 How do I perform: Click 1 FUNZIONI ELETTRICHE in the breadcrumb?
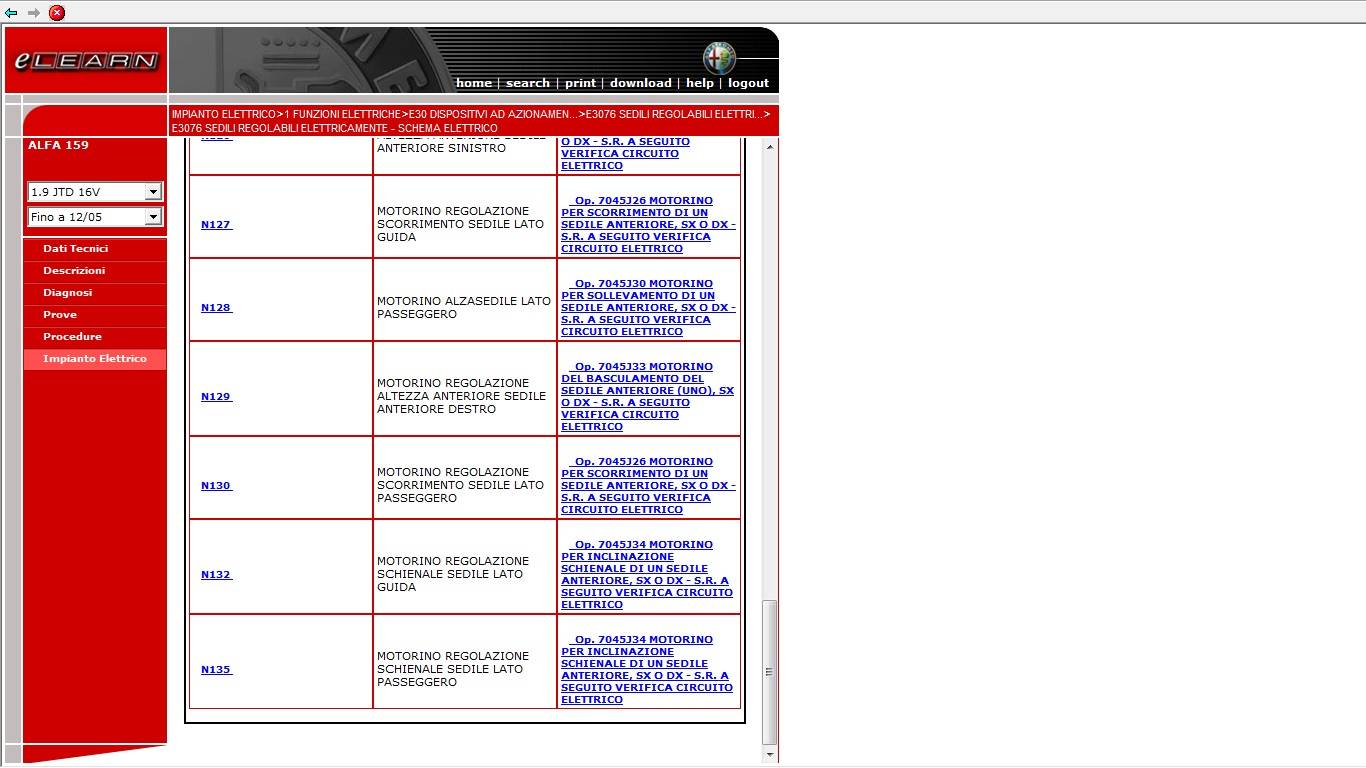point(342,115)
